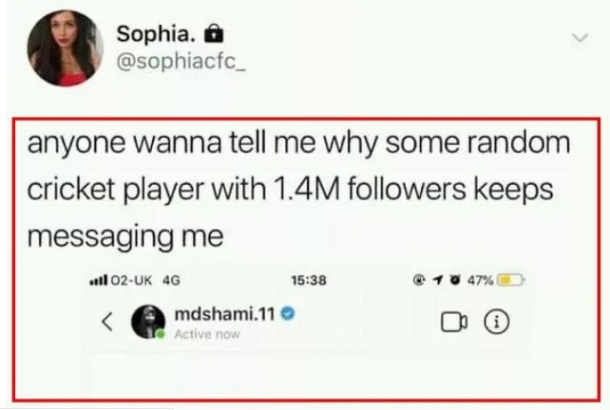Click the 15:38 clock time

(306, 280)
